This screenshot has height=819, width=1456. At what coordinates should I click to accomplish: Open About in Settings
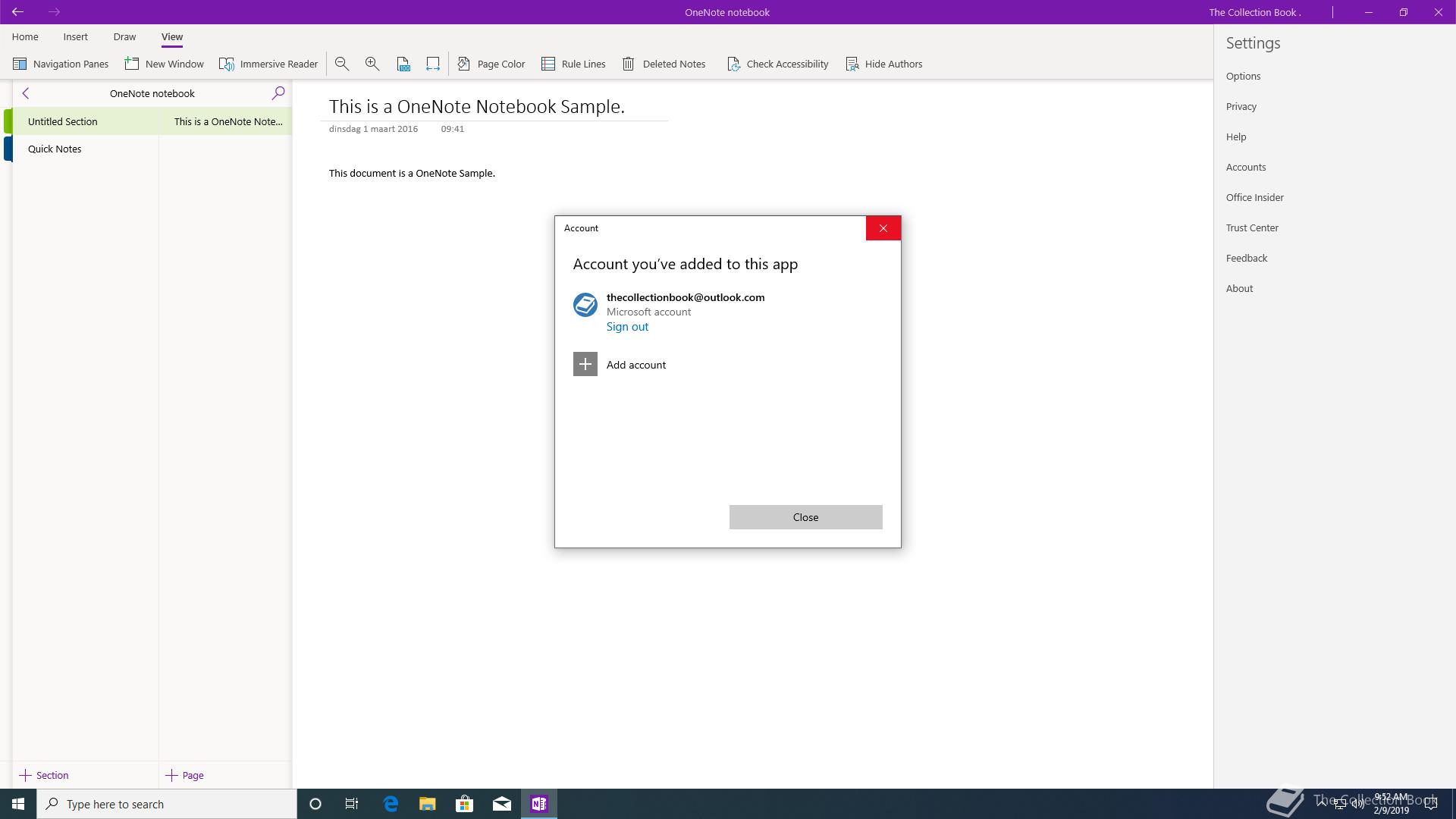tap(1240, 288)
